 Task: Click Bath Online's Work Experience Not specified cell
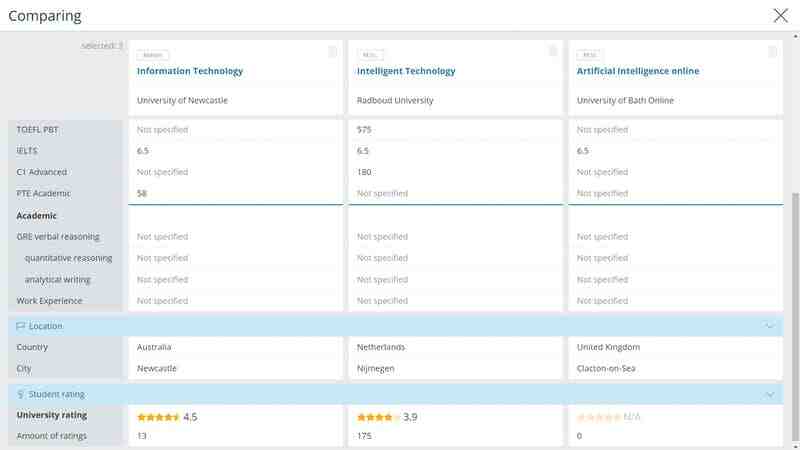click(602, 301)
